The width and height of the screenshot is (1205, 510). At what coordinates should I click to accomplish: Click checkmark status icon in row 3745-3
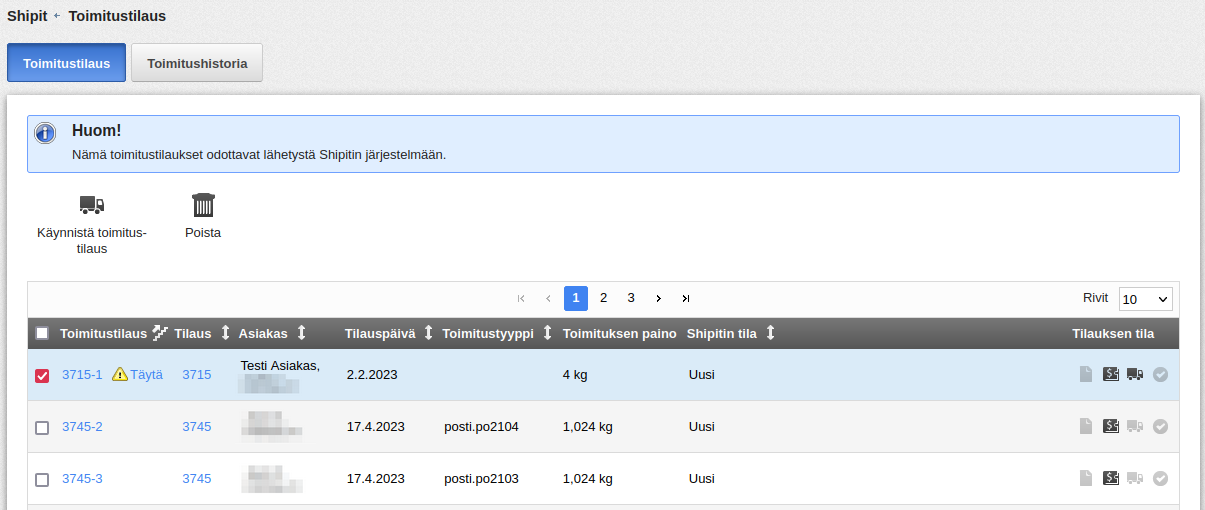tap(1160, 478)
